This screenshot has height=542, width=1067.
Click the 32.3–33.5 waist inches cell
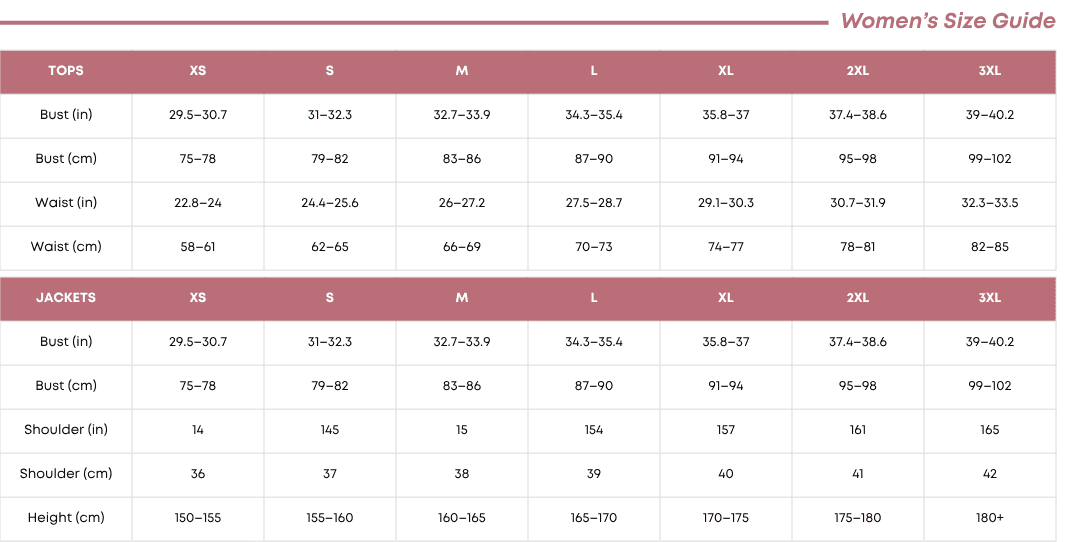[x=990, y=203]
